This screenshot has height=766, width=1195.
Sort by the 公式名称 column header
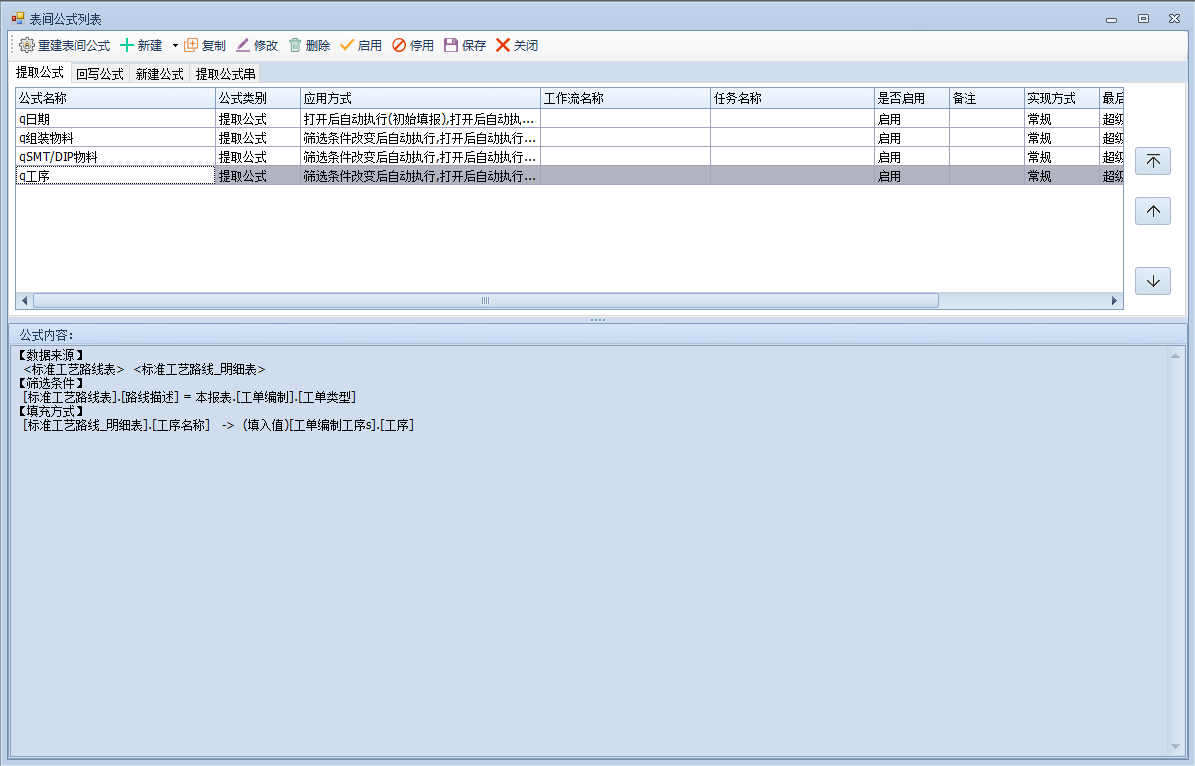coord(115,98)
